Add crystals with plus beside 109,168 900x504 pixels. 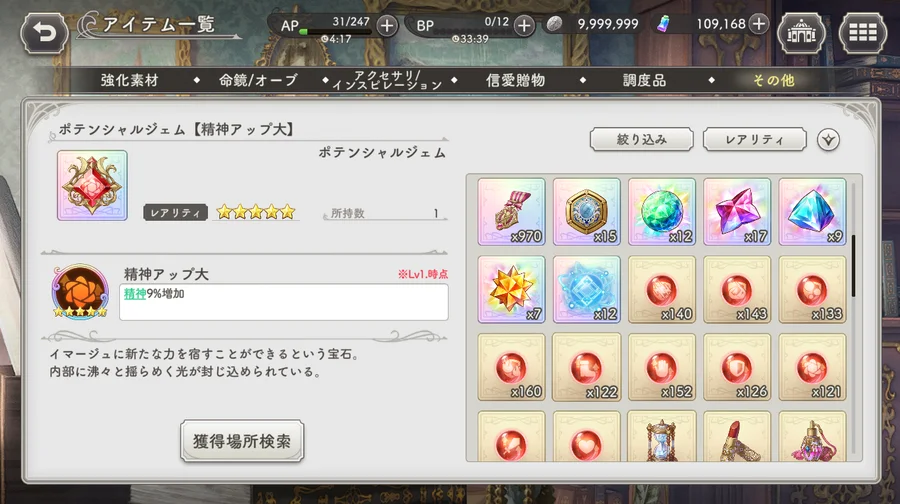[759, 24]
